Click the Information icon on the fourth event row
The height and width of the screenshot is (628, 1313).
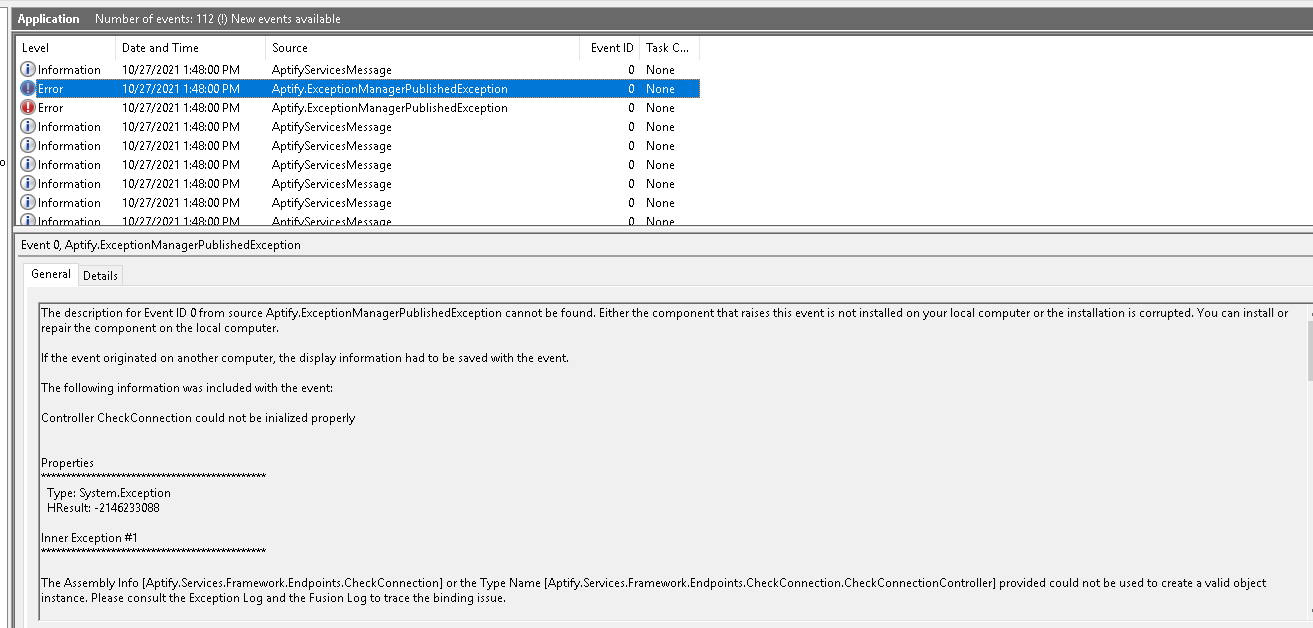click(x=27, y=126)
